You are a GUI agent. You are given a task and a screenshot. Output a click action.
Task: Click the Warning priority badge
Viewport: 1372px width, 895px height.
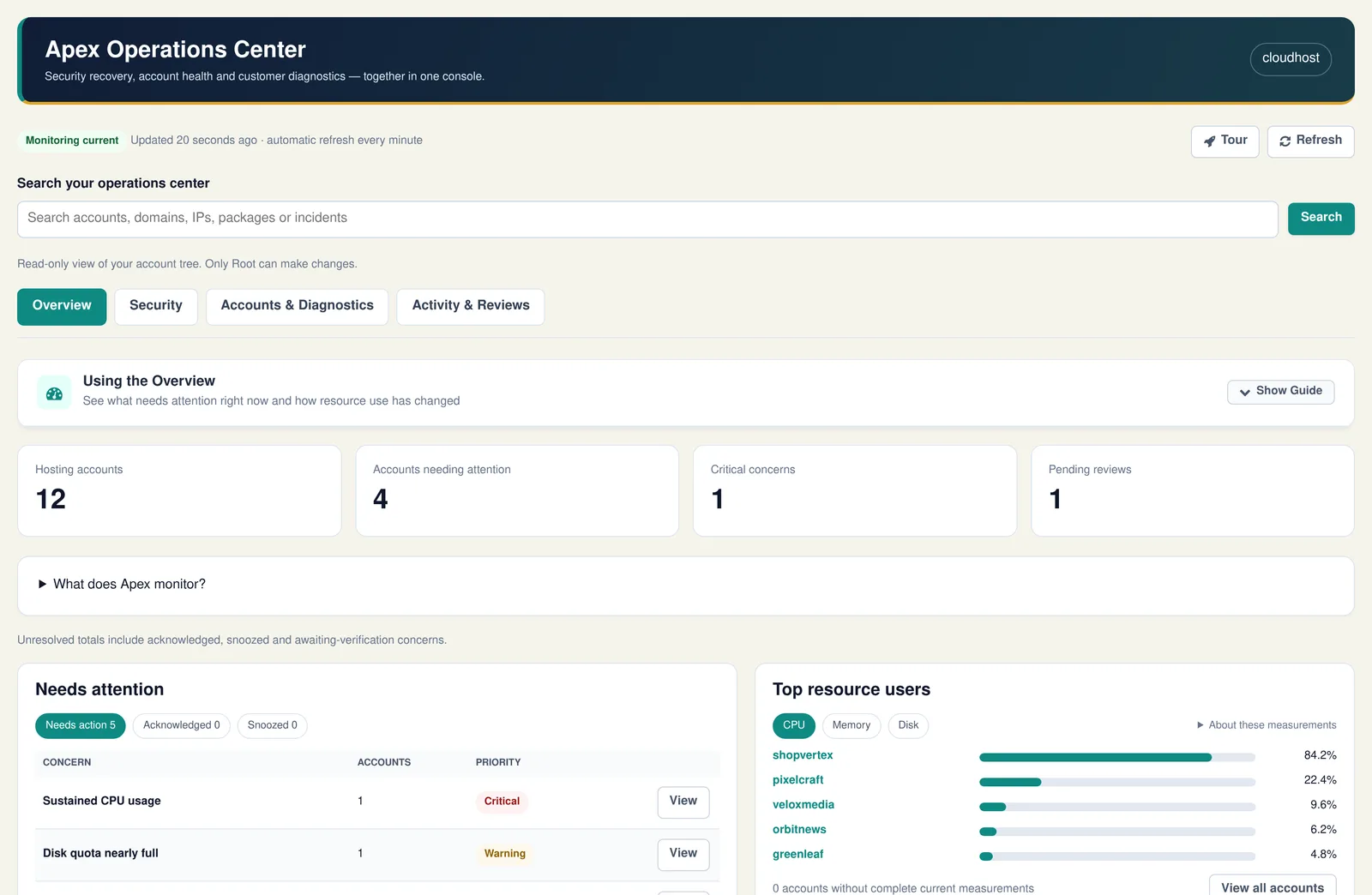click(504, 854)
